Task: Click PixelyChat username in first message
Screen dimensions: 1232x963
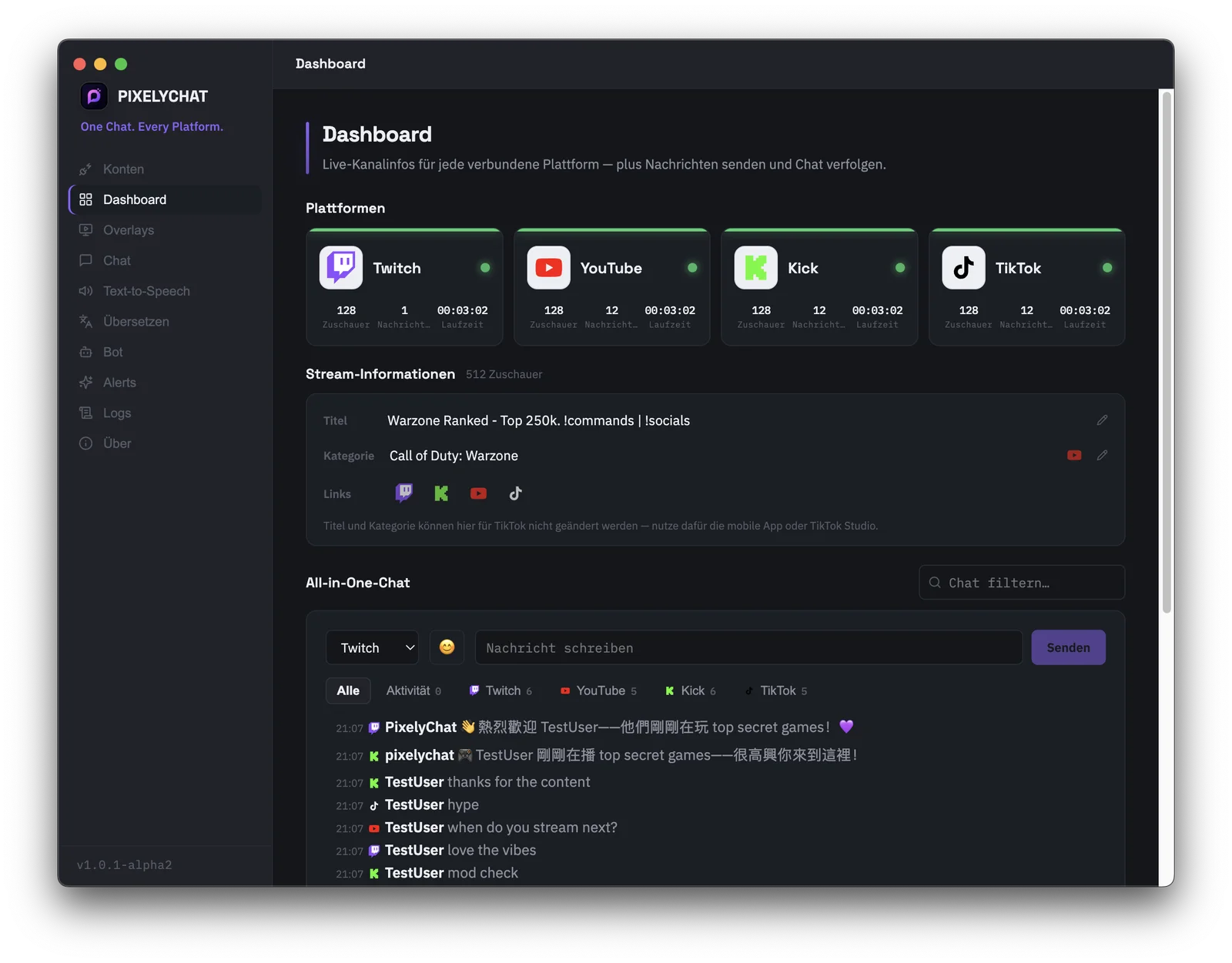Action: [420, 727]
